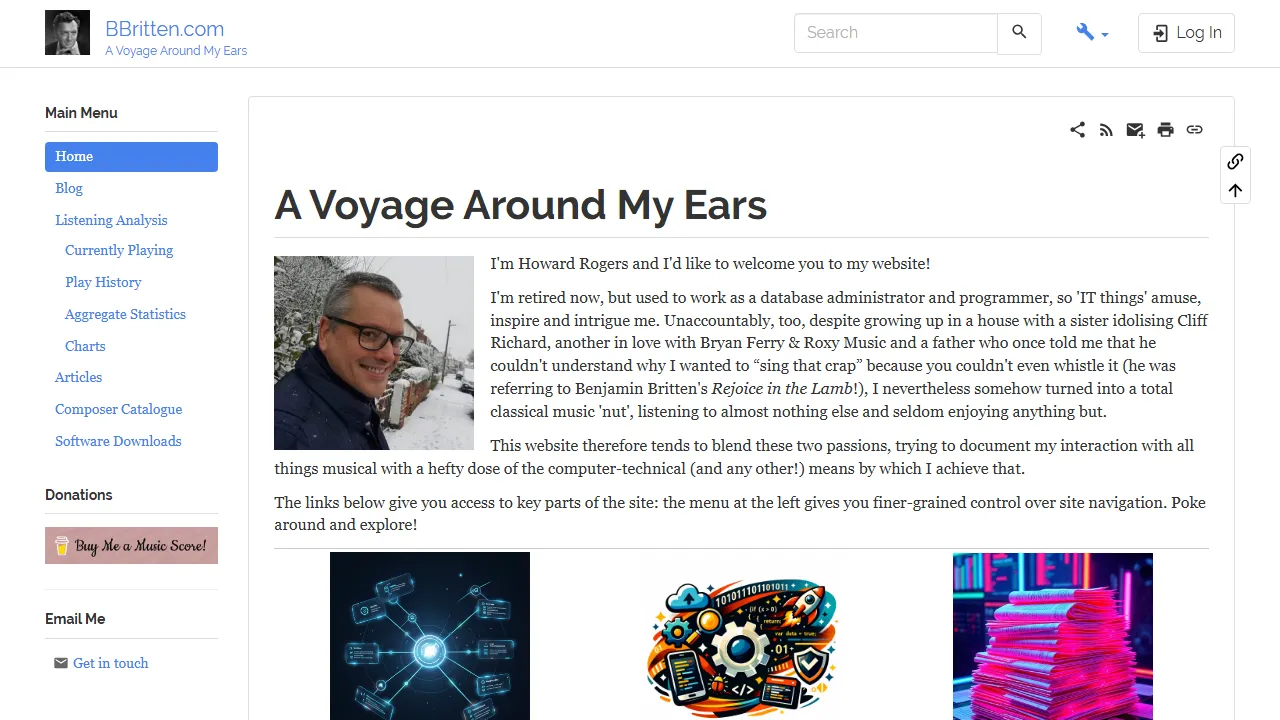Click the Buy Me a Music Score banner
The image size is (1280, 720).
[131, 546]
